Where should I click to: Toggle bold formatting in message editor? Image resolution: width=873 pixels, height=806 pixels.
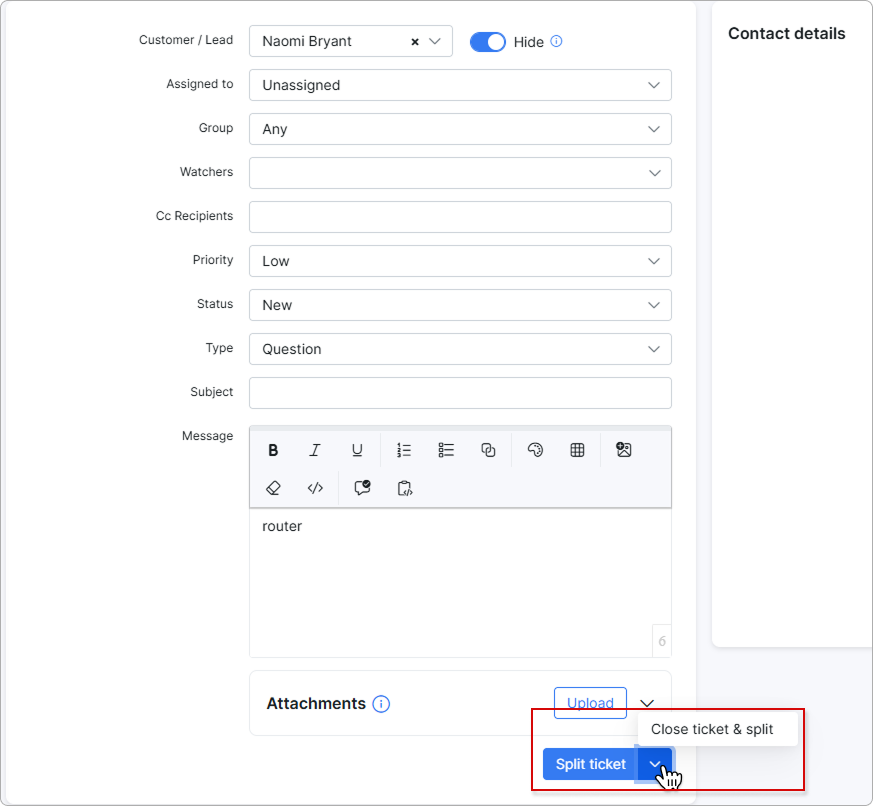point(273,450)
